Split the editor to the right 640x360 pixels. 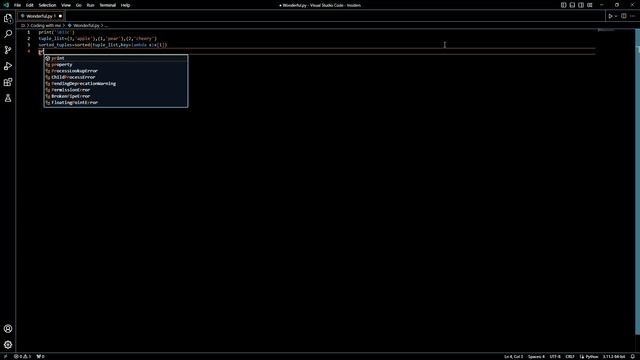[624, 16]
